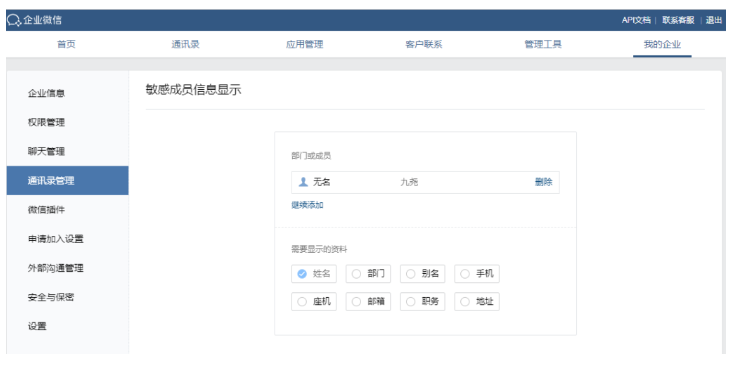Viewport: 736px width, 366px height.
Task: Switch to the 通讯录 tab
Action: (x=185, y=45)
